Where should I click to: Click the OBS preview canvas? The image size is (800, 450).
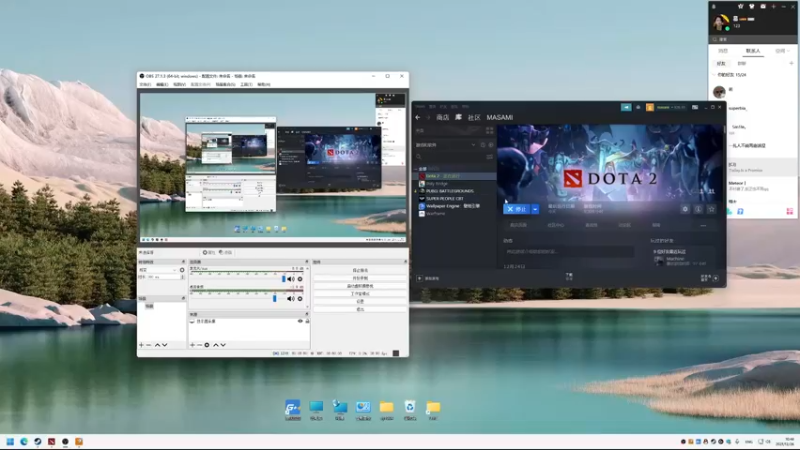(x=273, y=167)
